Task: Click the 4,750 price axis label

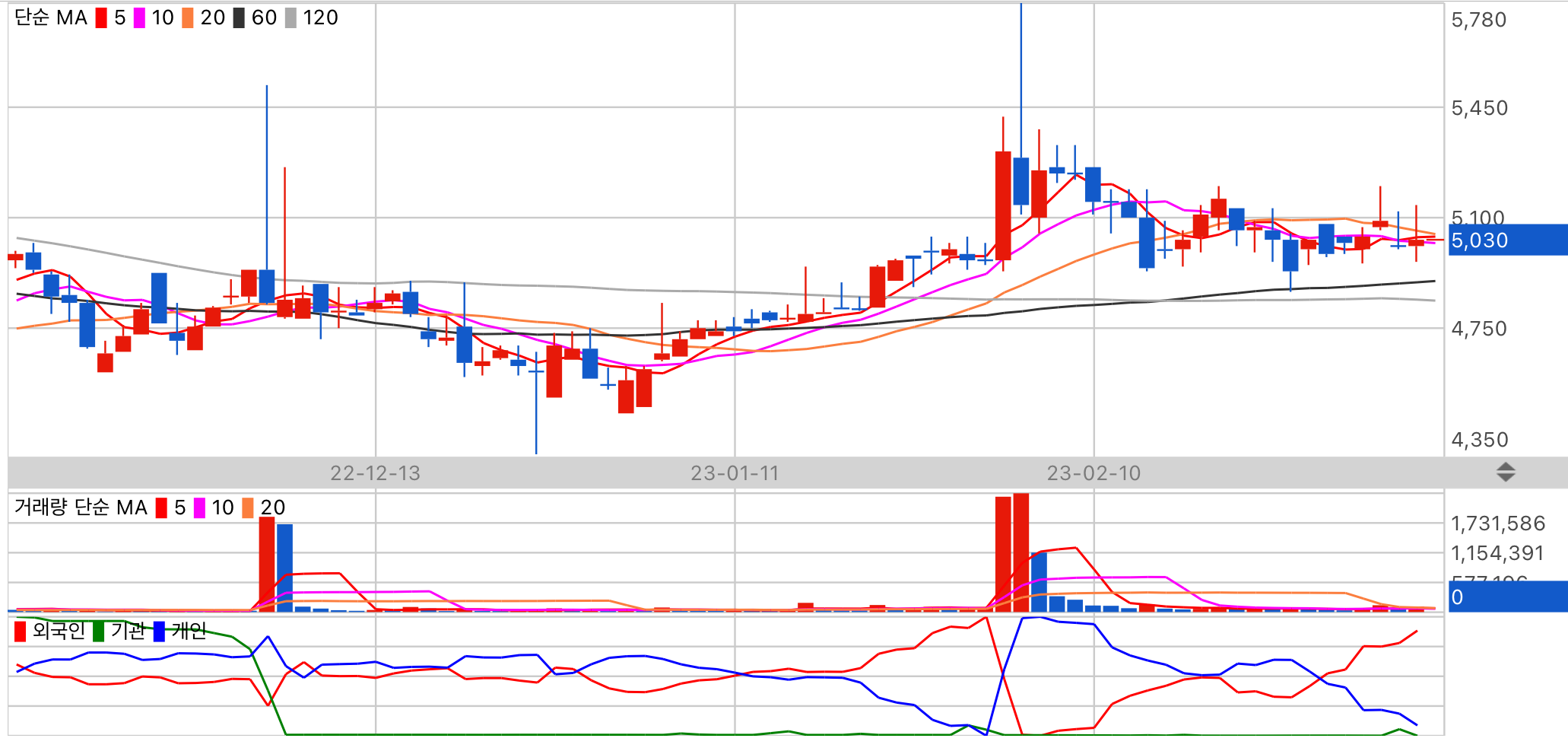Action: pos(1479,329)
